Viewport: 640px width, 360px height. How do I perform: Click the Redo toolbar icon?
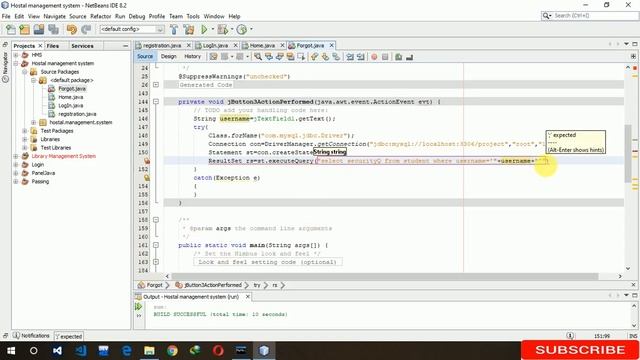click(86, 29)
